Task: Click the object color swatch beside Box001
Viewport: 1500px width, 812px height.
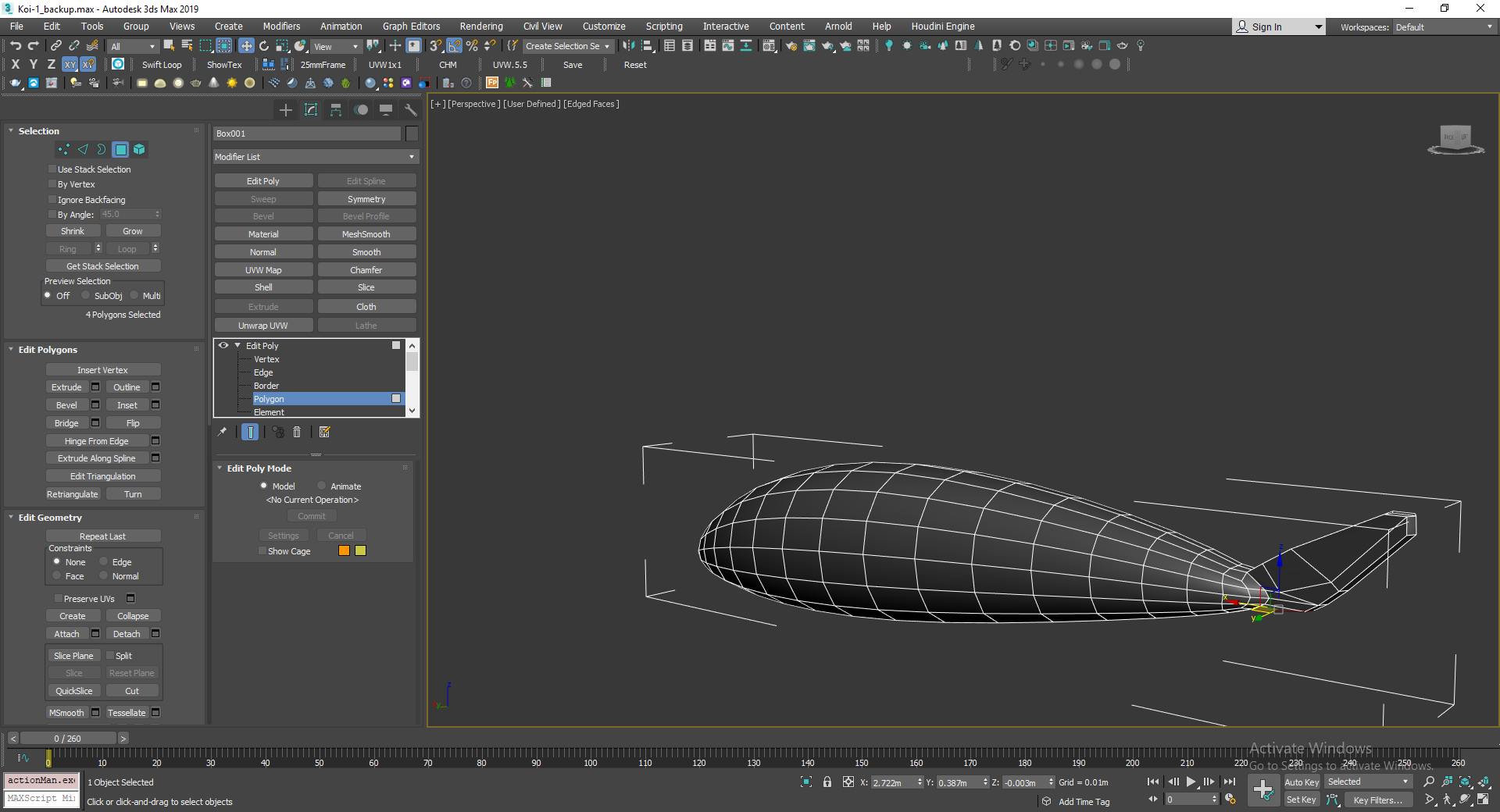Action: tap(412, 134)
